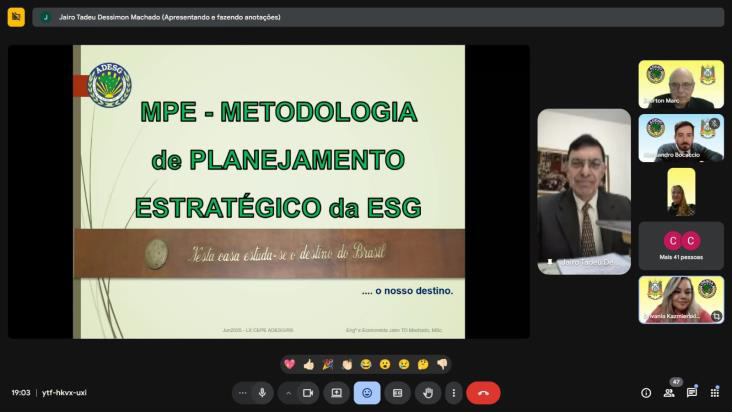Click the present screen icon
Viewport: 732px width, 412px height.
(337, 393)
